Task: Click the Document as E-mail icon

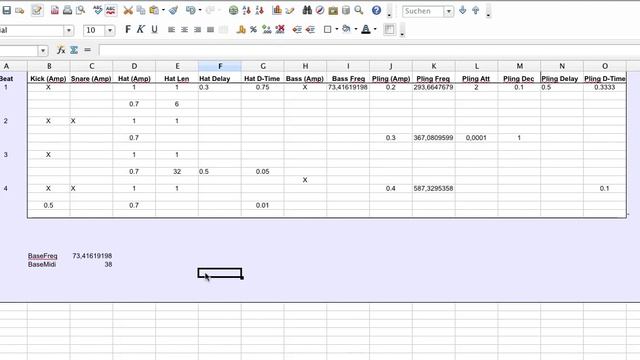Action: pos(19,11)
